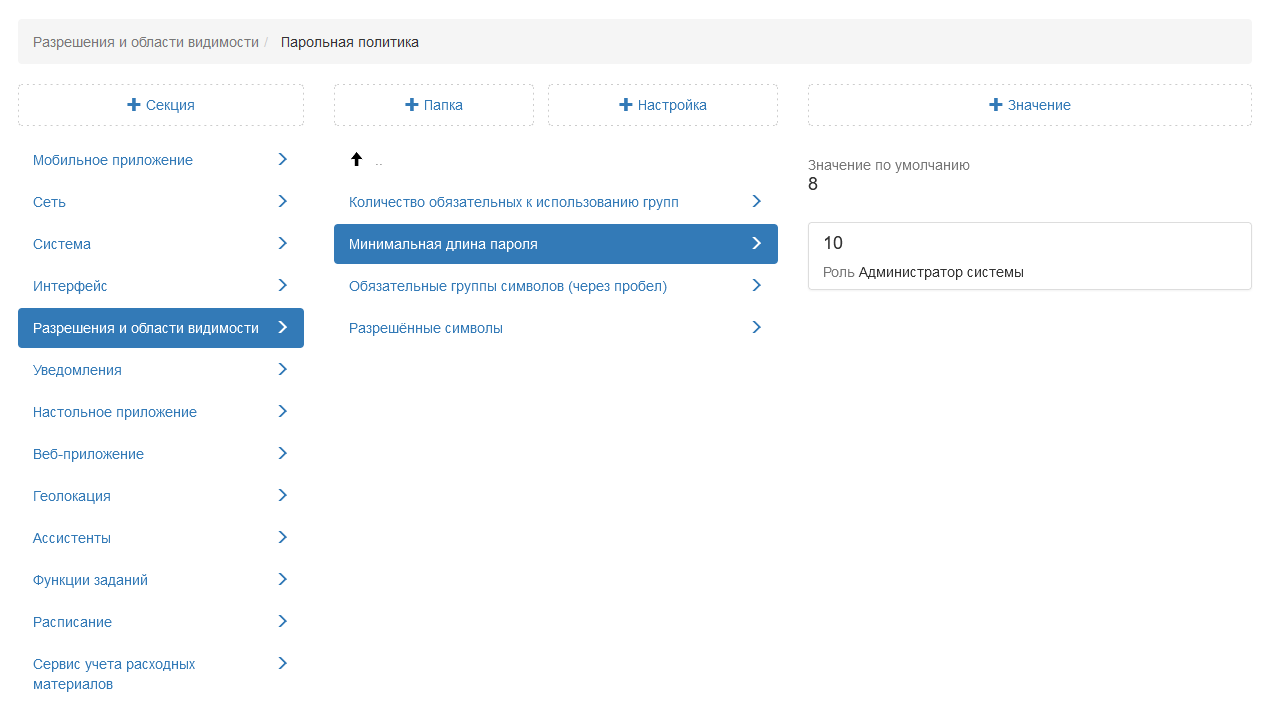1270x714 pixels.
Task: Click chevron beside Расписание
Action: coord(282,622)
